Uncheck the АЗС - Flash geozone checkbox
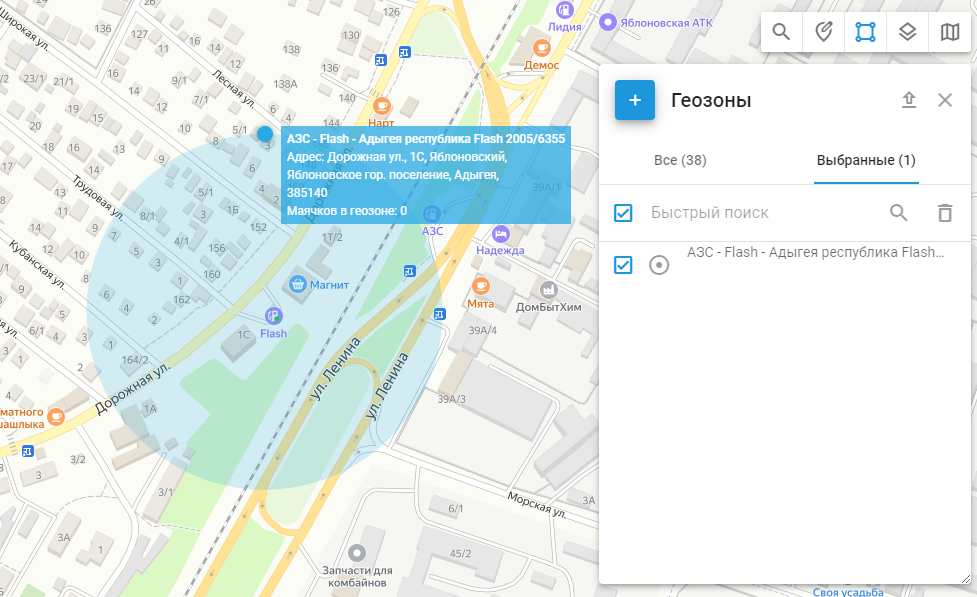Screen dimensions: 977x597 pos(623,265)
